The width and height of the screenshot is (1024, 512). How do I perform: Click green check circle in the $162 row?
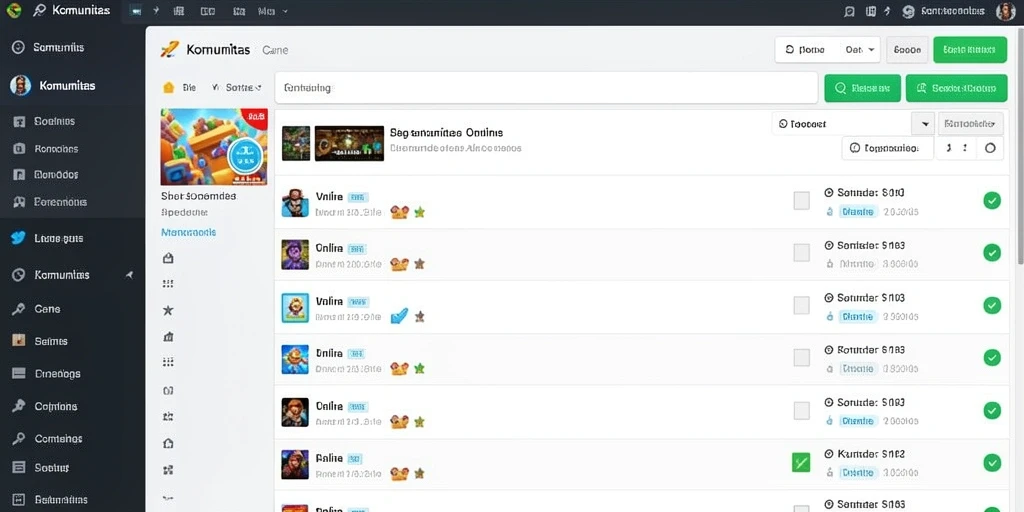992,463
